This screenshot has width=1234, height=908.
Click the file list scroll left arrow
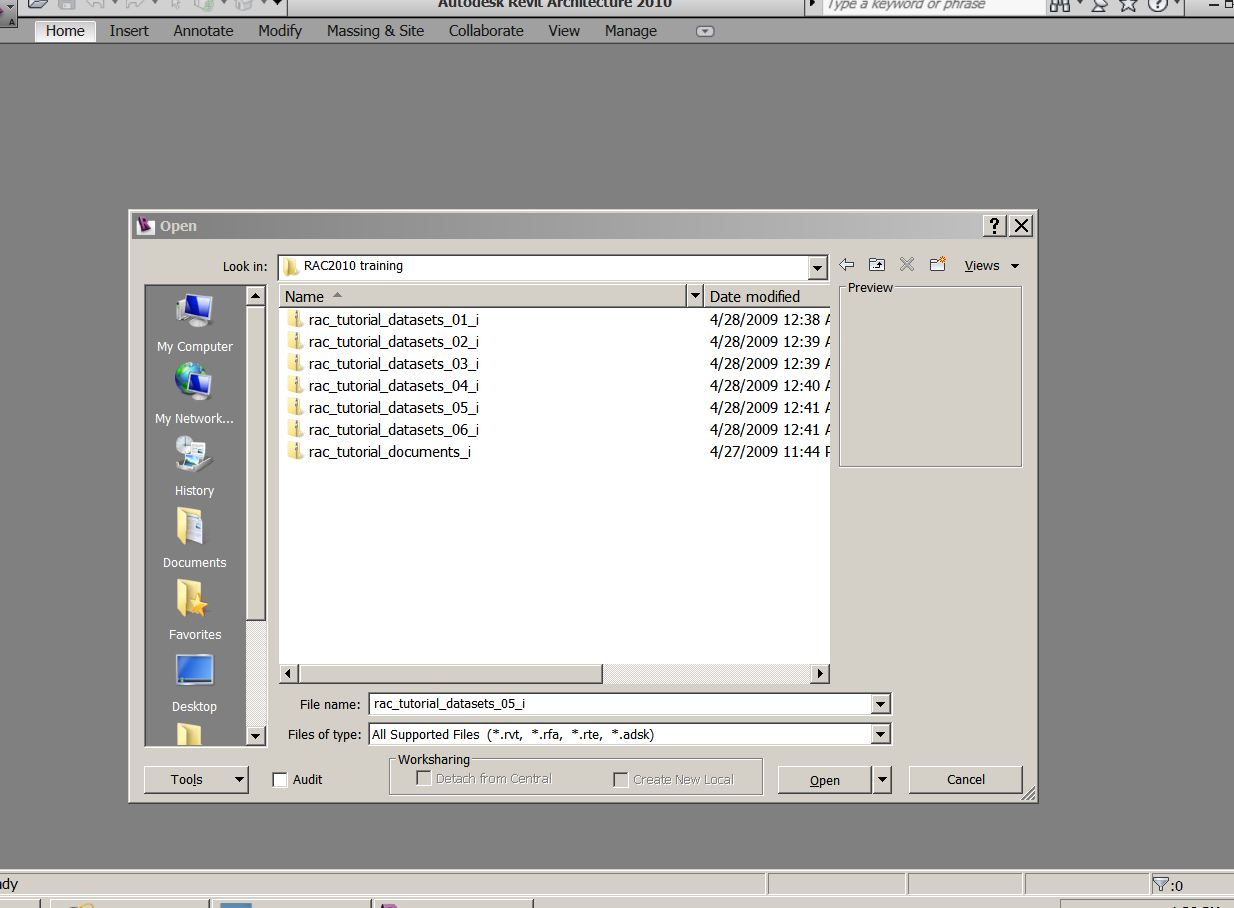tap(289, 674)
